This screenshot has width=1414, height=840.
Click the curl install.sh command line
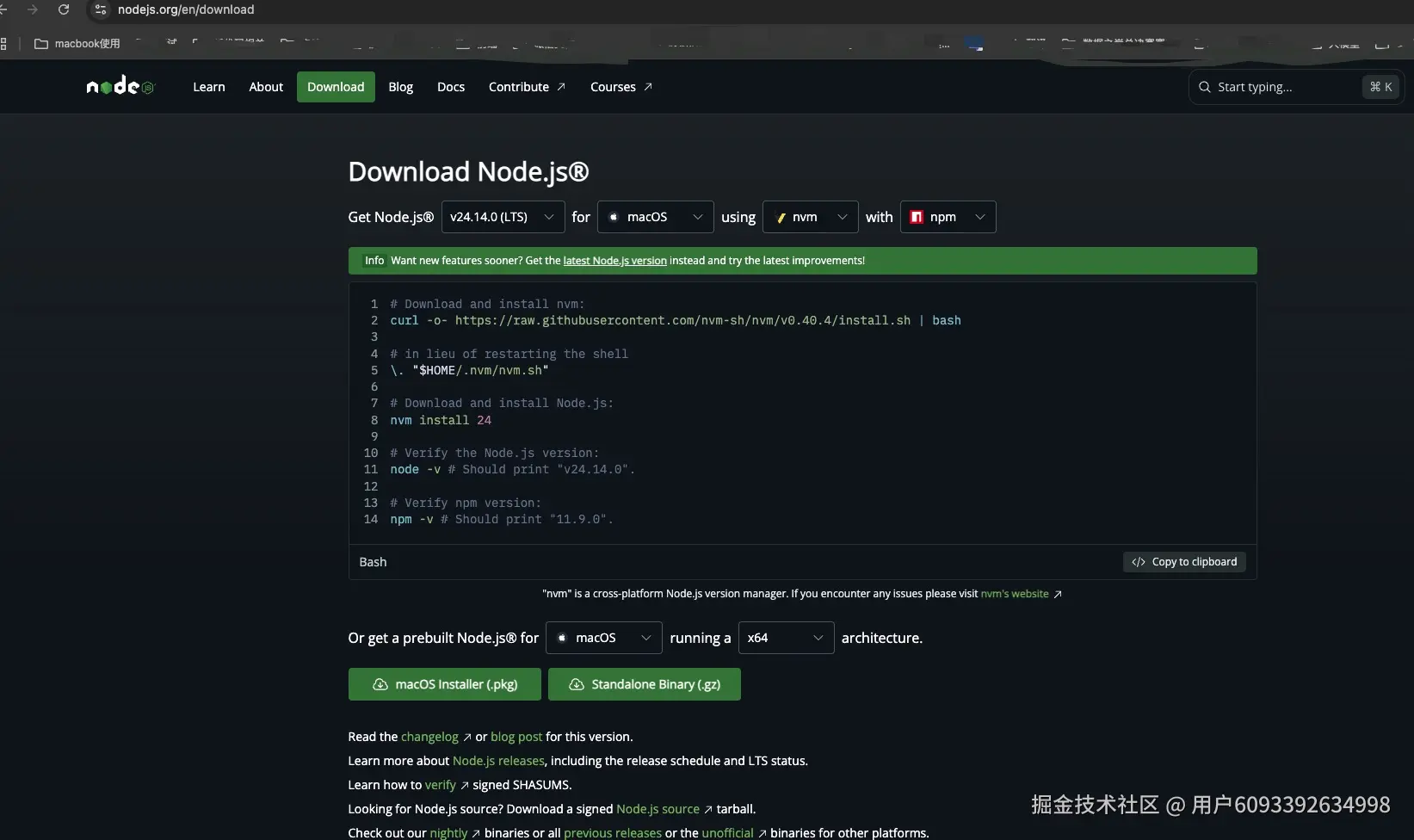click(x=676, y=320)
